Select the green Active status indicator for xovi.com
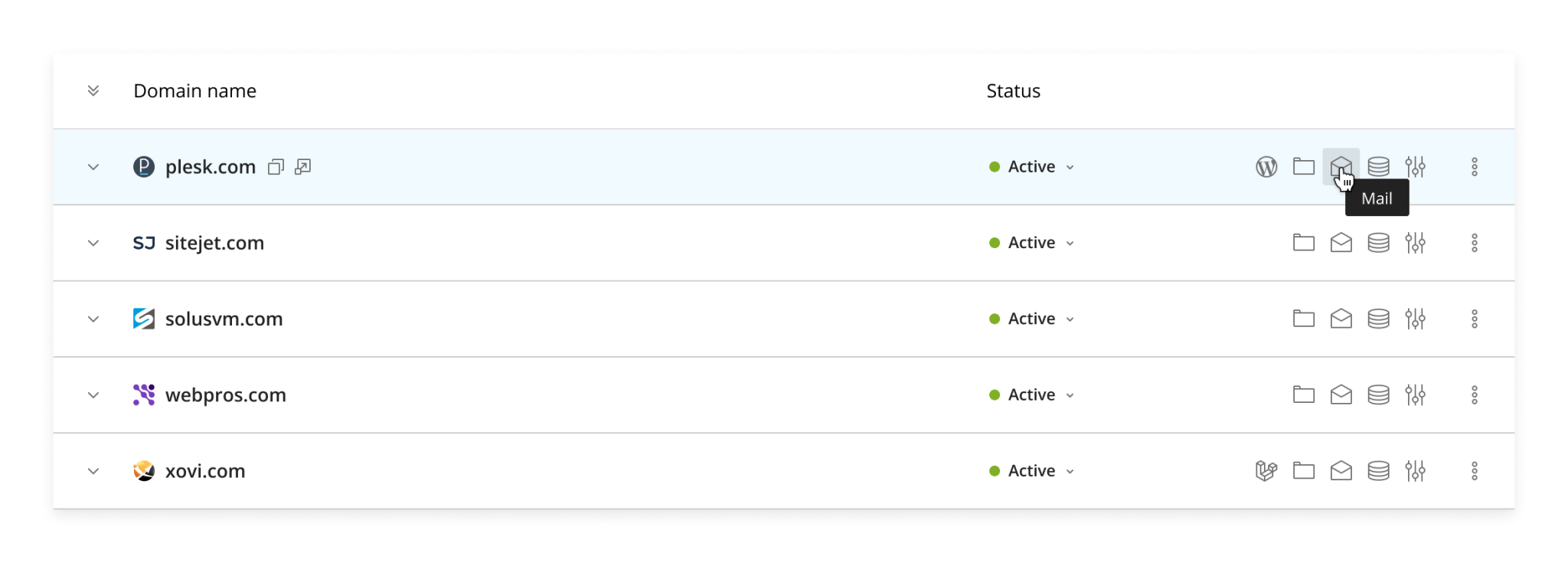 pos(993,470)
